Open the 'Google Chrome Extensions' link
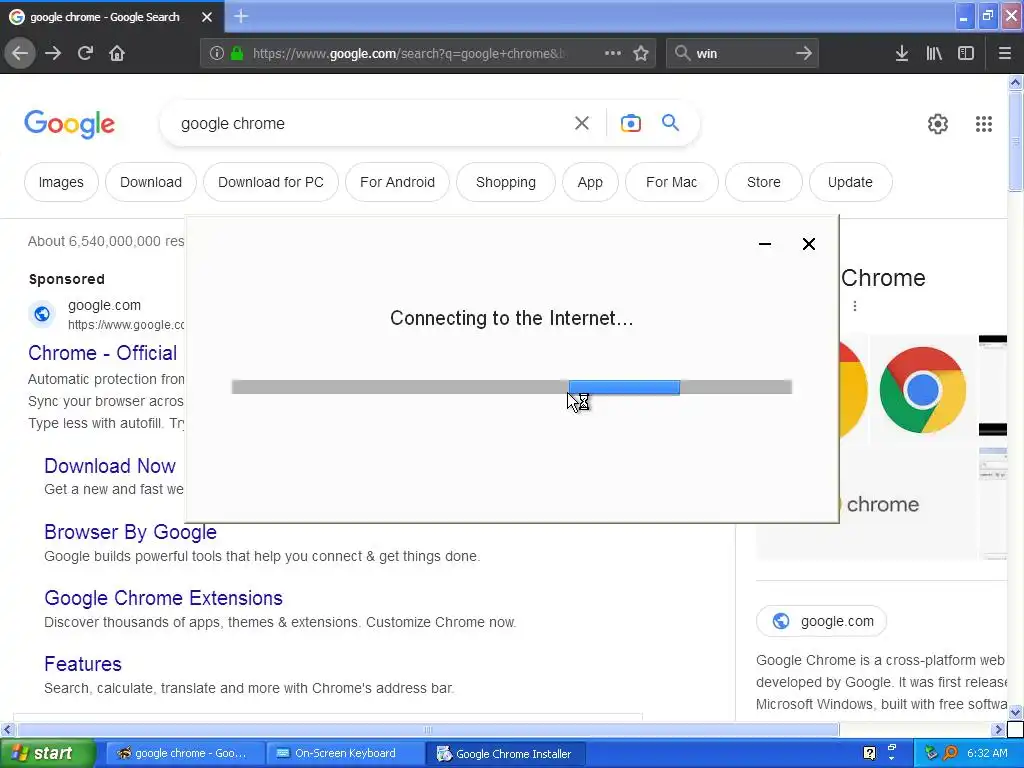 click(163, 598)
